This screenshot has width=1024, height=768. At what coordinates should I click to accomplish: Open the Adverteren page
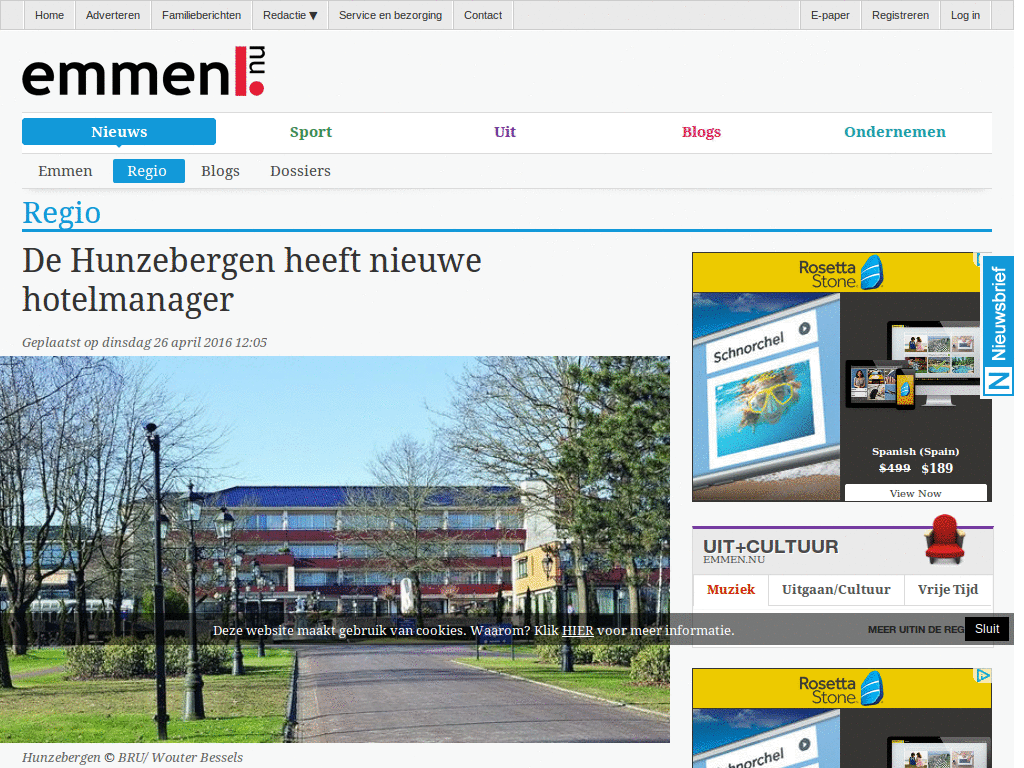(113, 15)
